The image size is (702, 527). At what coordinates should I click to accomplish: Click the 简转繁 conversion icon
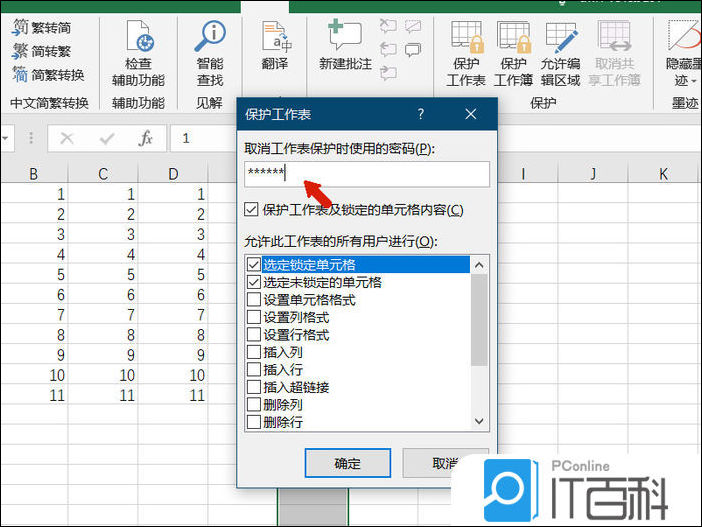pyautogui.click(x=20, y=51)
